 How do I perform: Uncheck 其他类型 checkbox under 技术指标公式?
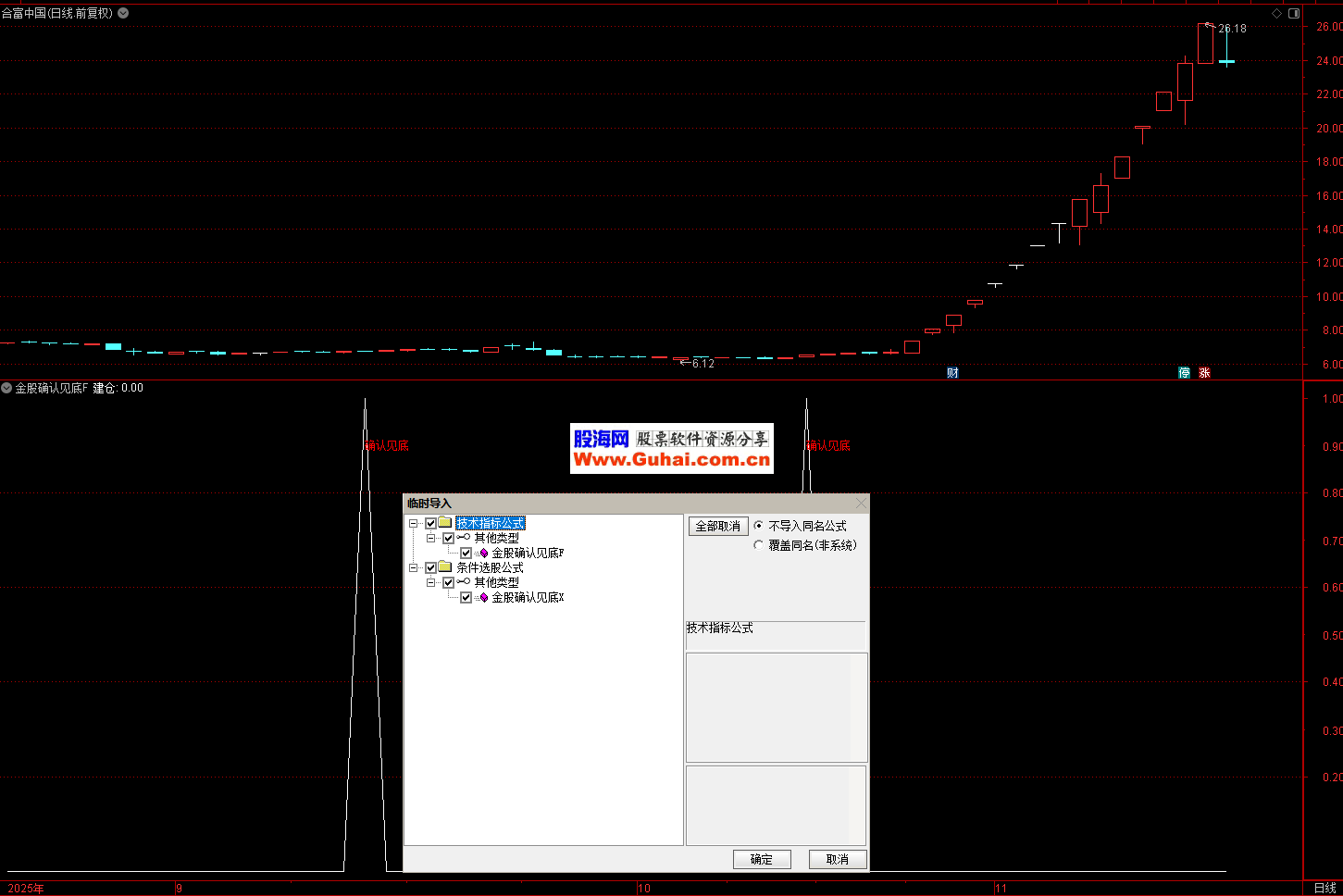pos(448,538)
